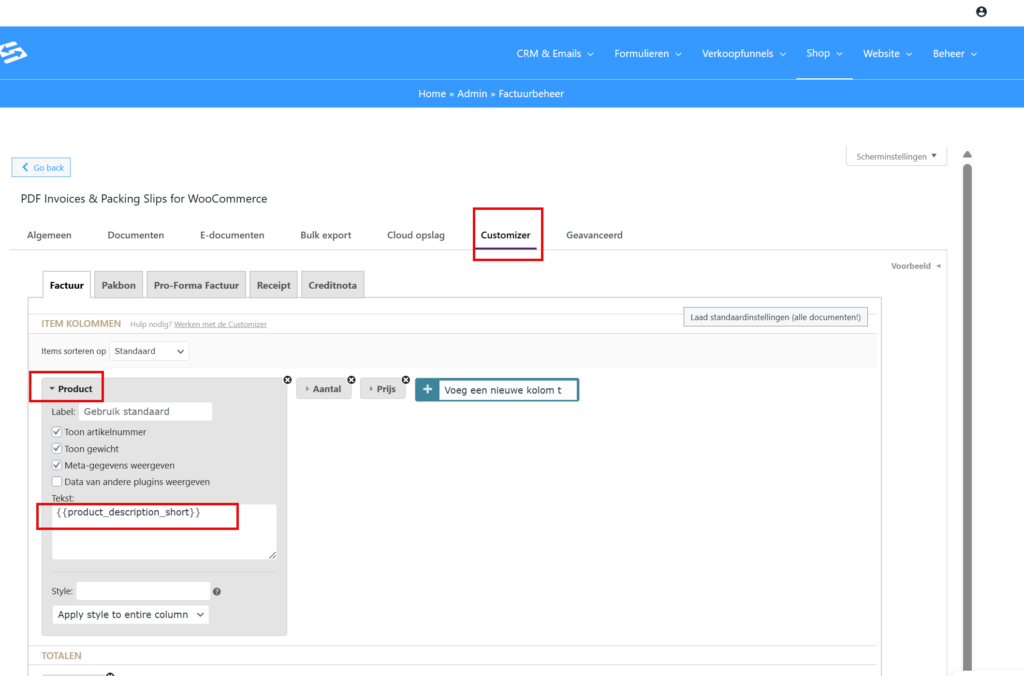This screenshot has width=1024, height=676.
Task: Remove the Prijs column via X icon
Action: (x=406, y=380)
